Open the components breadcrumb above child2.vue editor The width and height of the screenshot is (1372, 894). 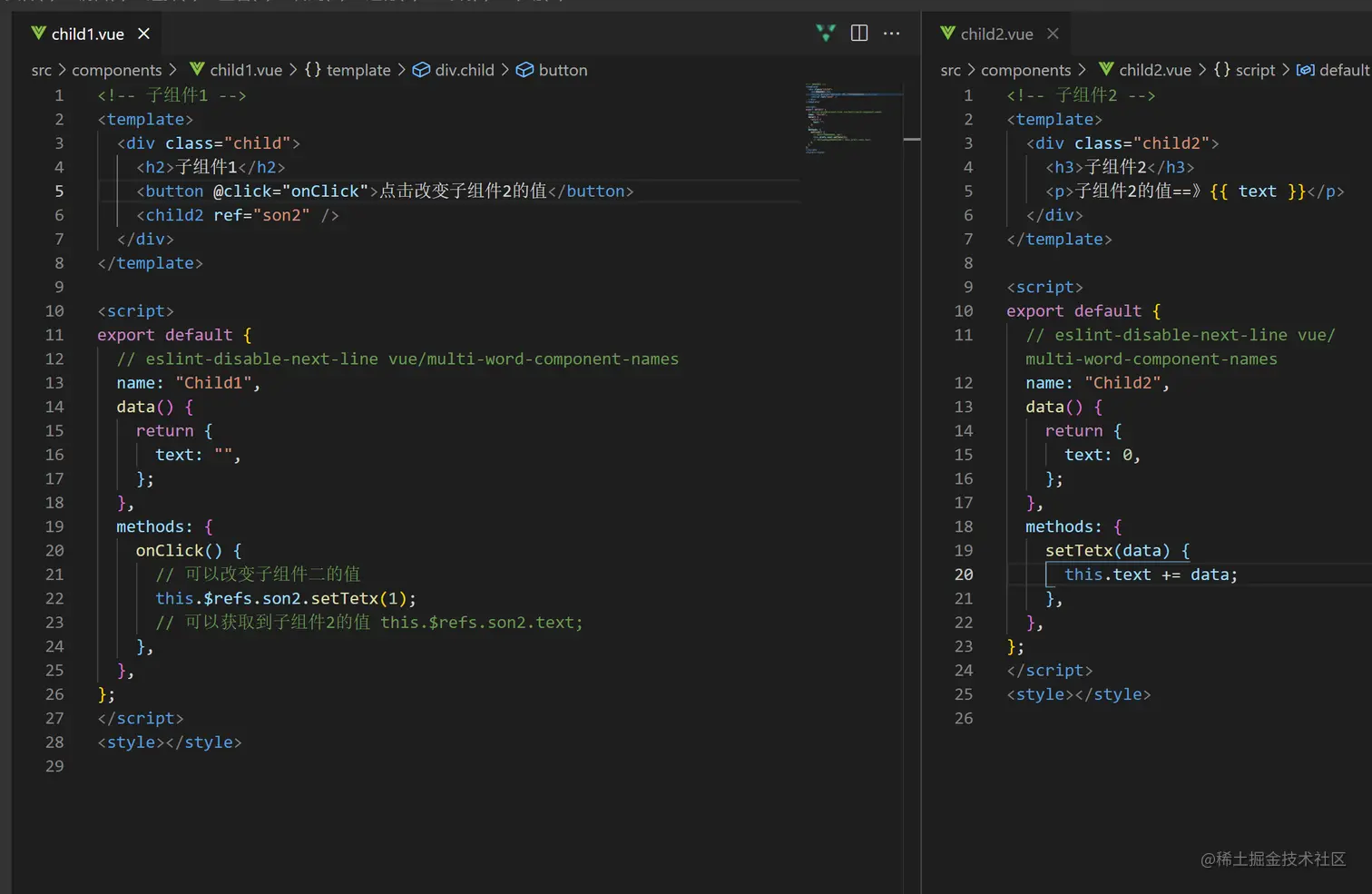pos(1026,70)
